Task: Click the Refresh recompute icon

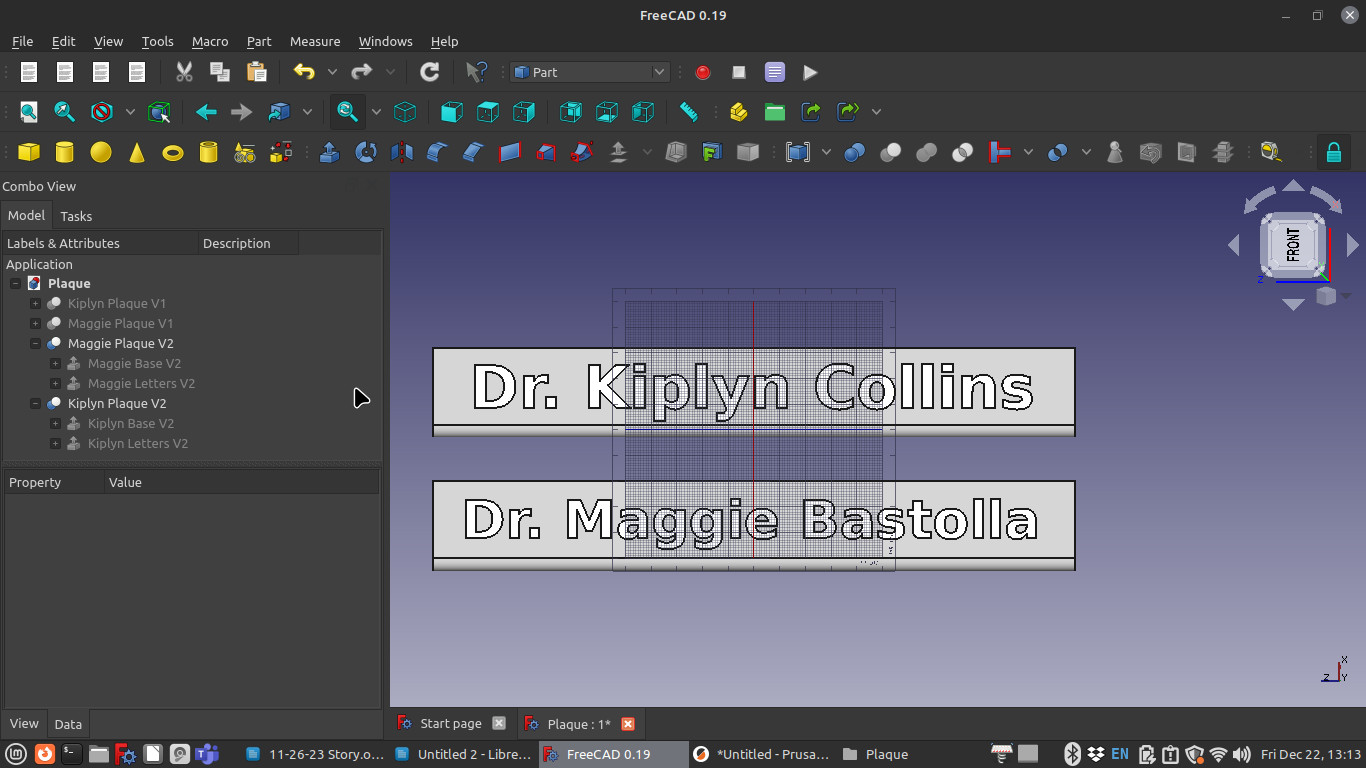Action: (x=430, y=72)
